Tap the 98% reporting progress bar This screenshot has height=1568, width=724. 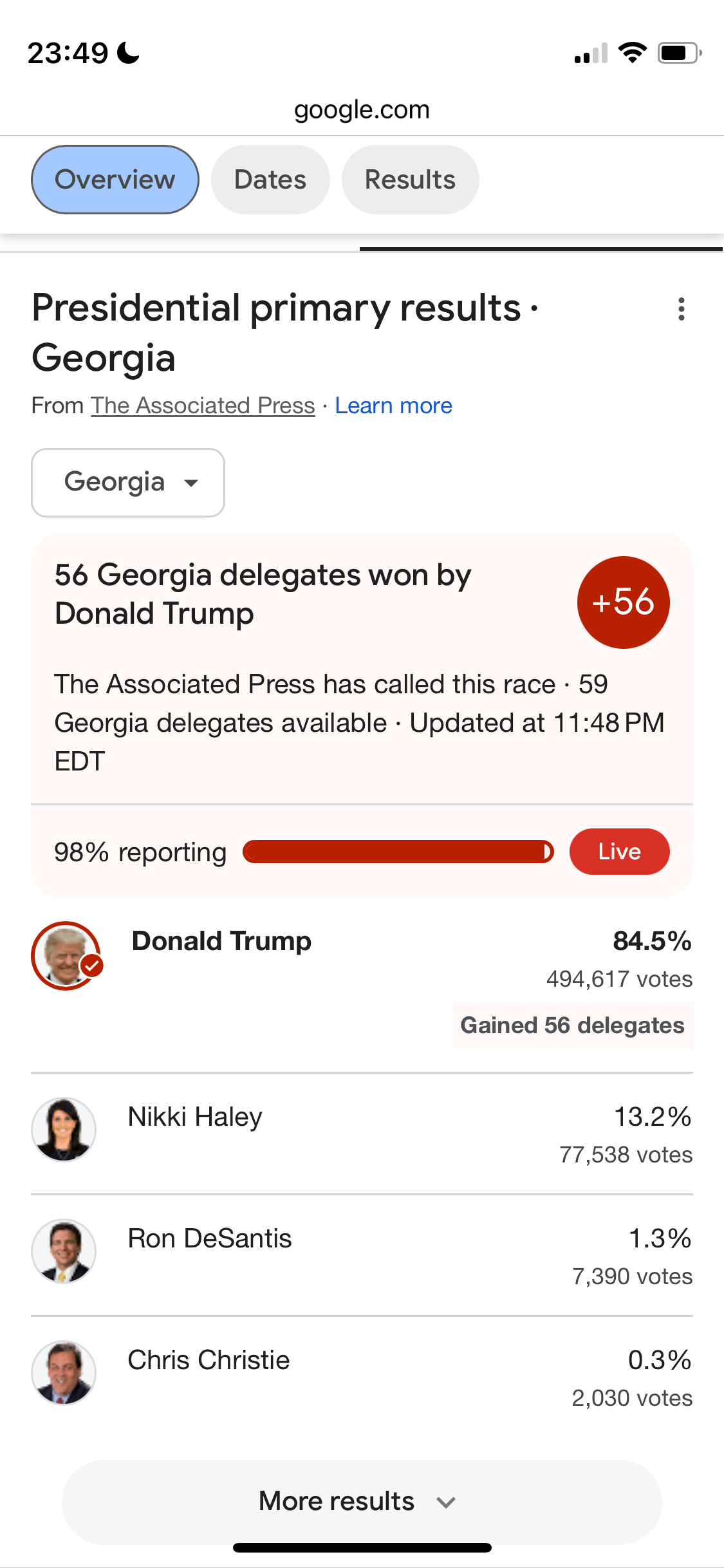pyautogui.click(x=398, y=852)
